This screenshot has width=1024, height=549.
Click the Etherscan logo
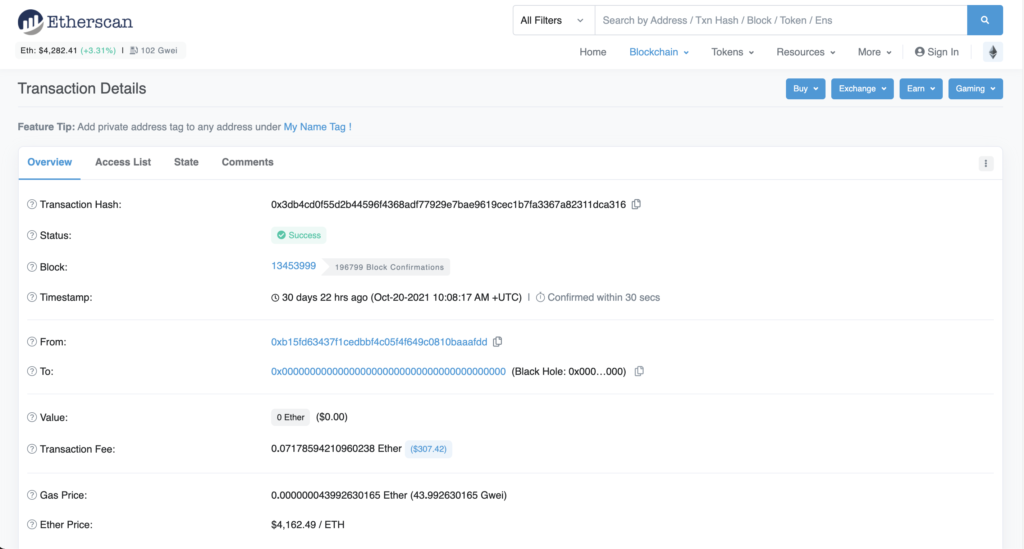click(x=75, y=22)
